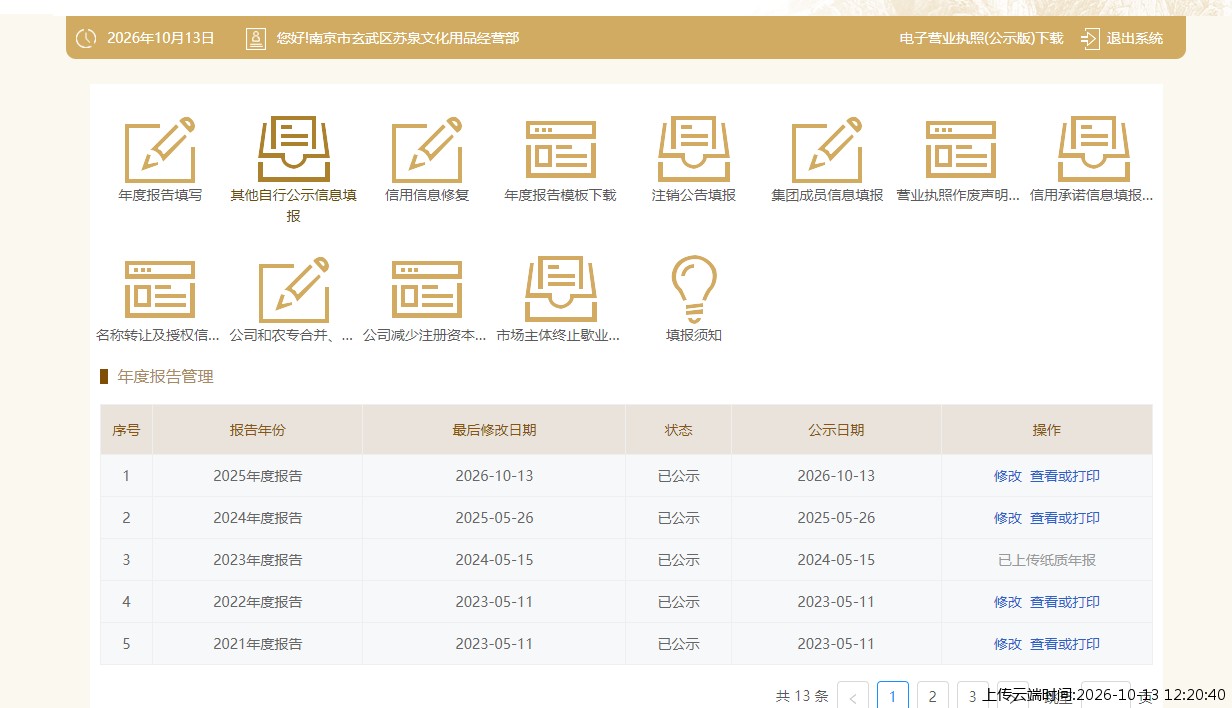This screenshot has height=708, width=1232.
Task: Click the 营业执照作废声明 icon
Action: tap(961, 150)
